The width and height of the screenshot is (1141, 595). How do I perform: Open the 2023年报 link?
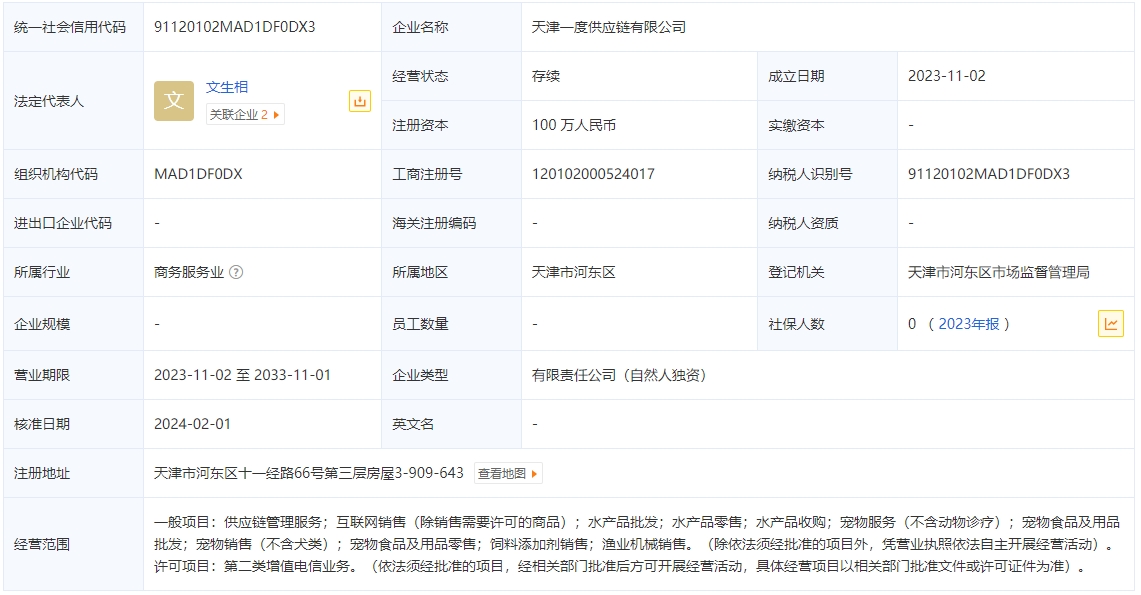coord(969,324)
